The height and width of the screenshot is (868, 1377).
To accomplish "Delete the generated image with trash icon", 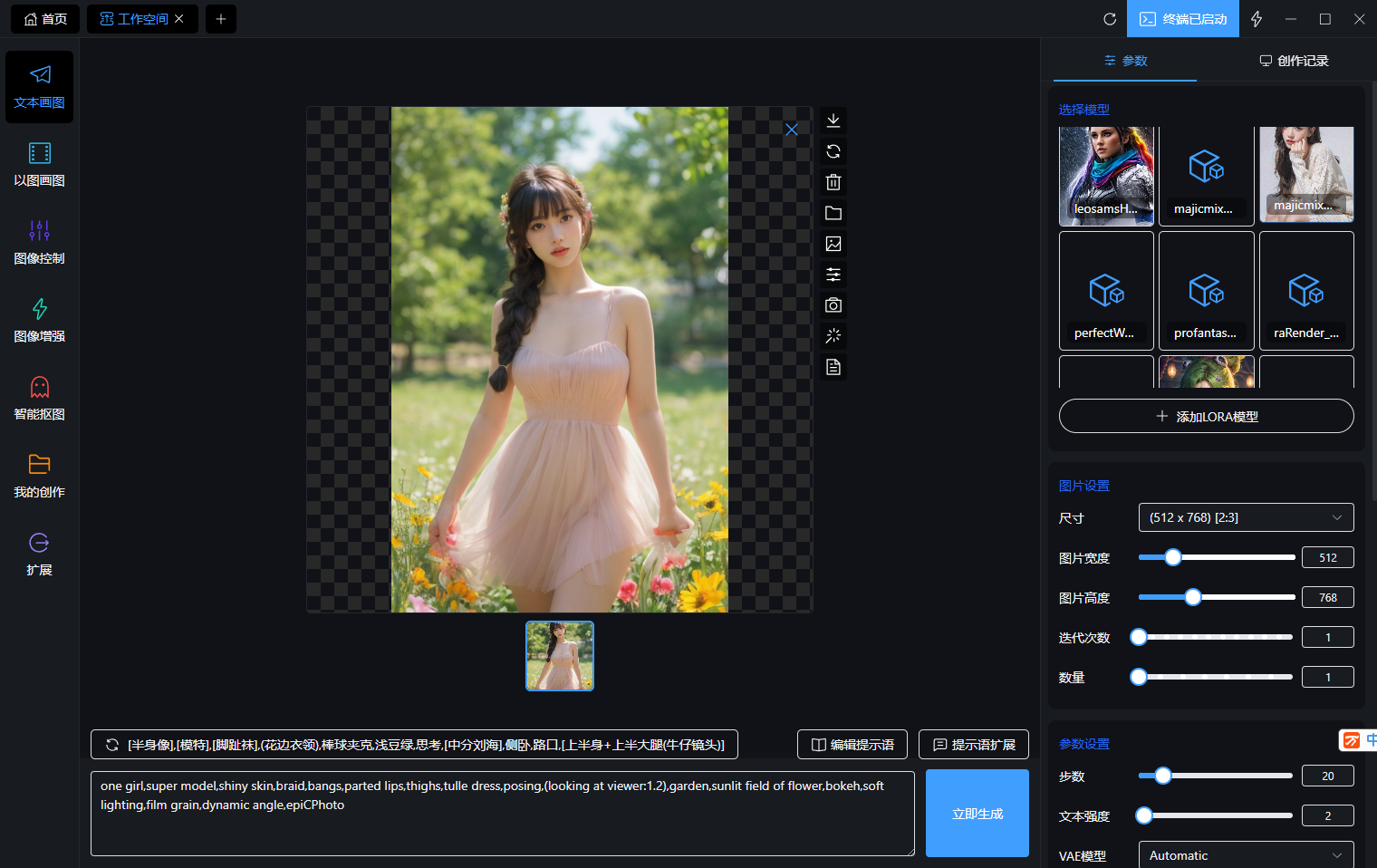I will [x=833, y=182].
